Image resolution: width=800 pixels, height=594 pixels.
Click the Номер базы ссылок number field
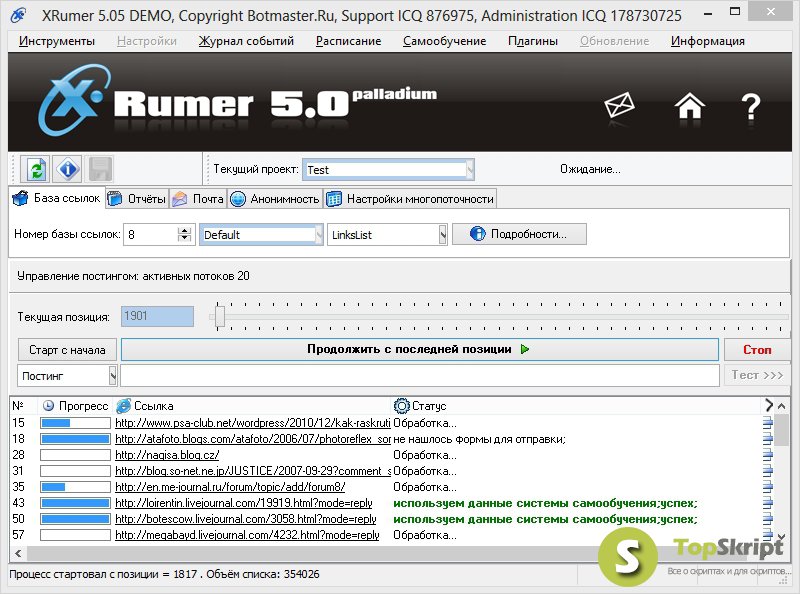pos(151,235)
